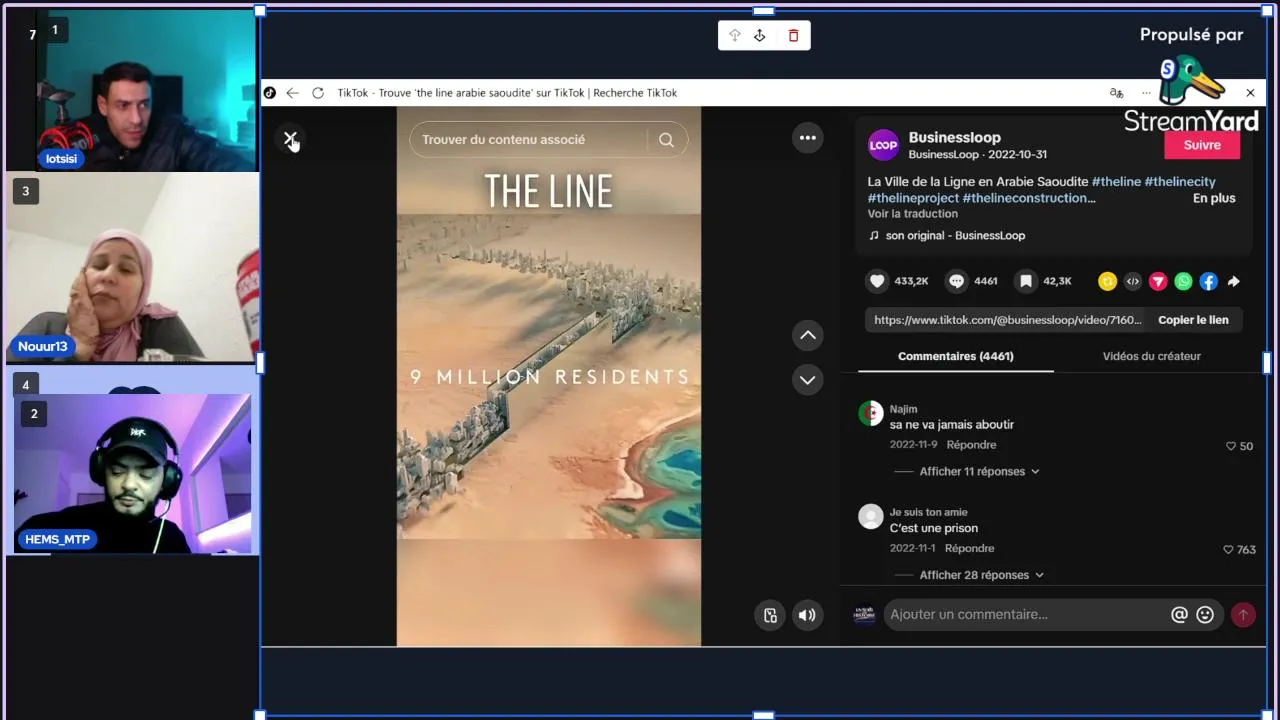Click the #thelineproject hashtag
This screenshot has width=1280, height=720.
(913, 198)
